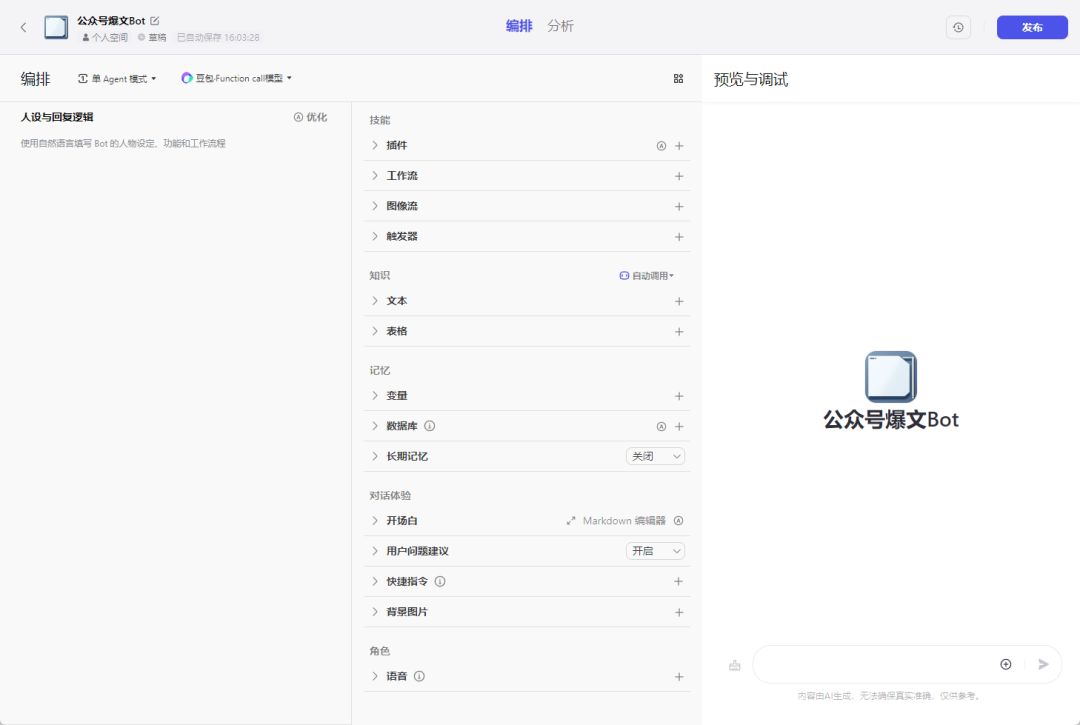Image resolution: width=1080 pixels, height=725 pixels.
Task: Edit the bot name with pencil icon
Action: (x=155, y=21)
